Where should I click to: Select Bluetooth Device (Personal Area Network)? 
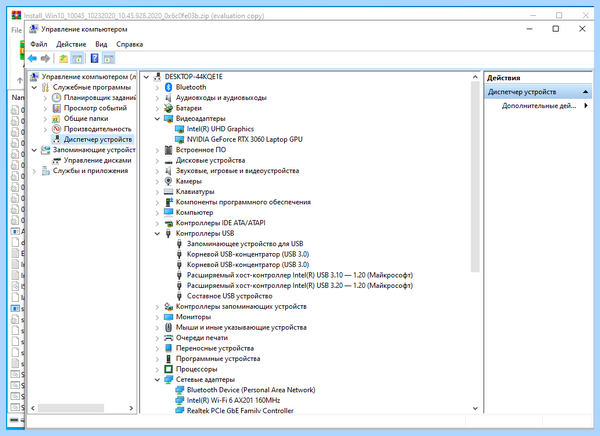tap(251, 390)
